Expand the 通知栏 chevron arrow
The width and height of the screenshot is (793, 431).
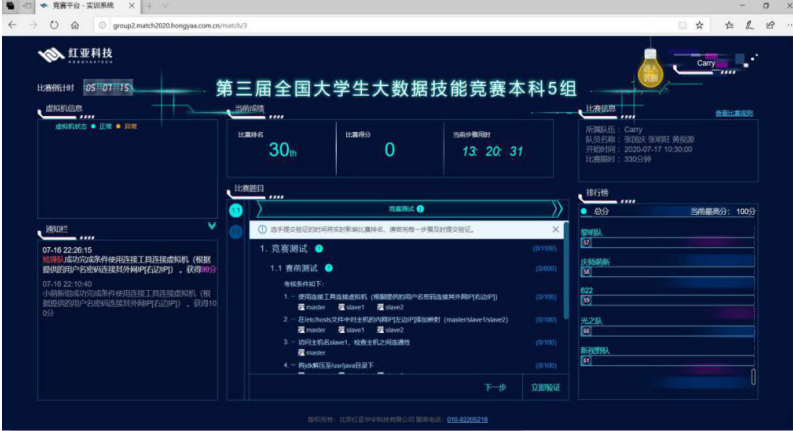(211, 226)
